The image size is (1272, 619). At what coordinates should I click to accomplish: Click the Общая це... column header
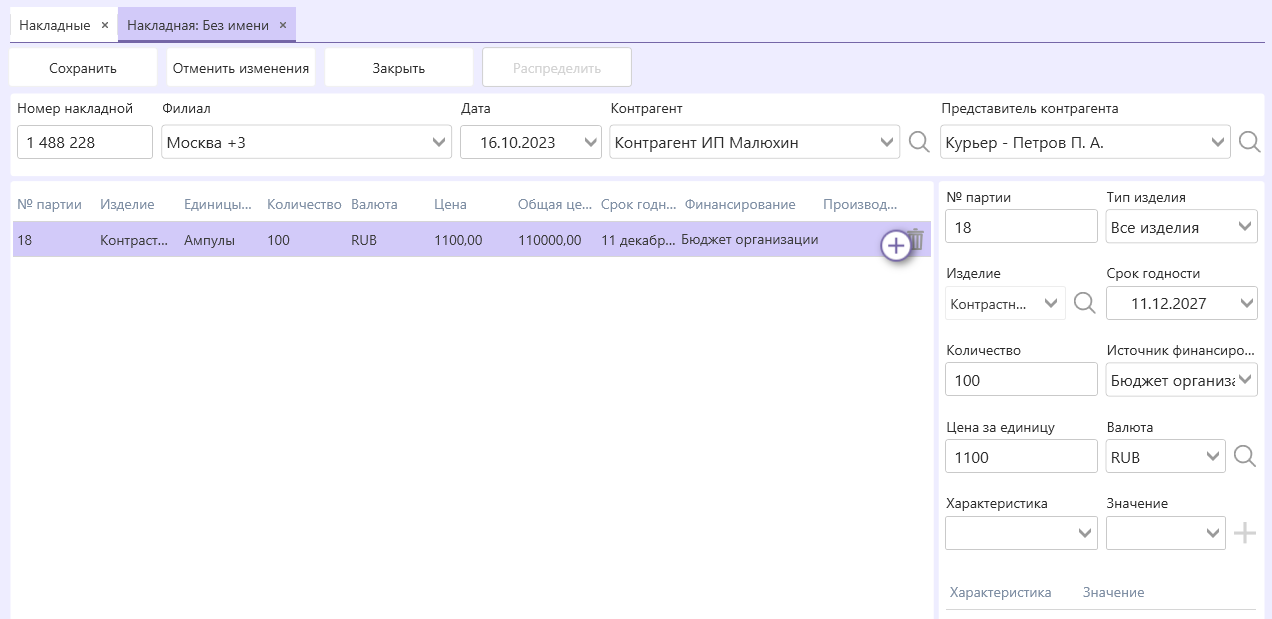pyautogui.click(x=556, y=204)
